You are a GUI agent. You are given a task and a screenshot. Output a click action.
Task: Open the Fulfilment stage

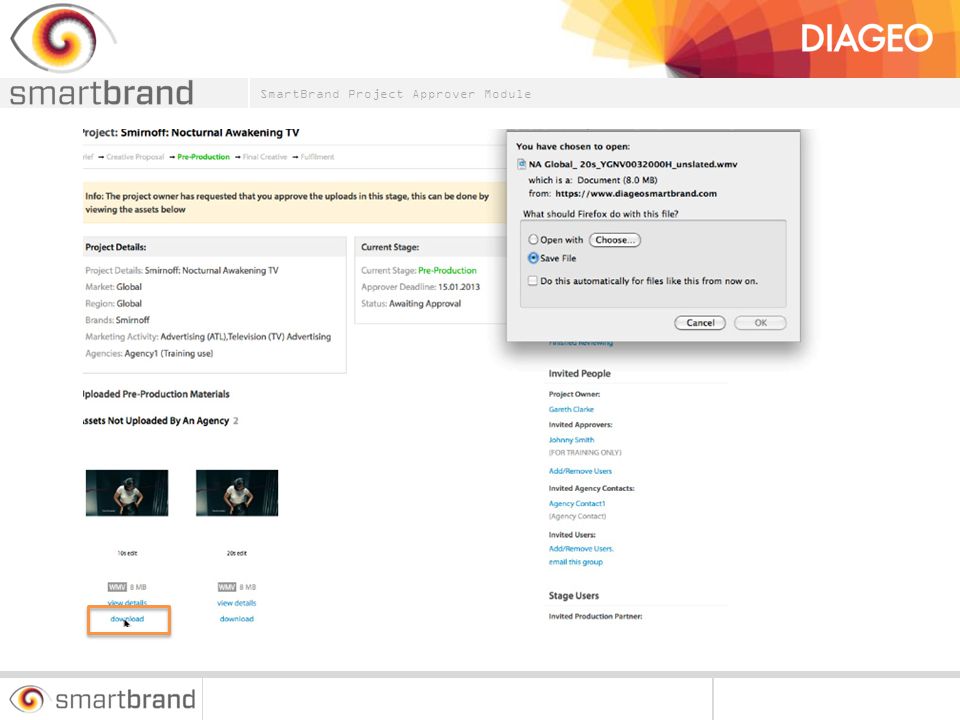click(317, 157)
